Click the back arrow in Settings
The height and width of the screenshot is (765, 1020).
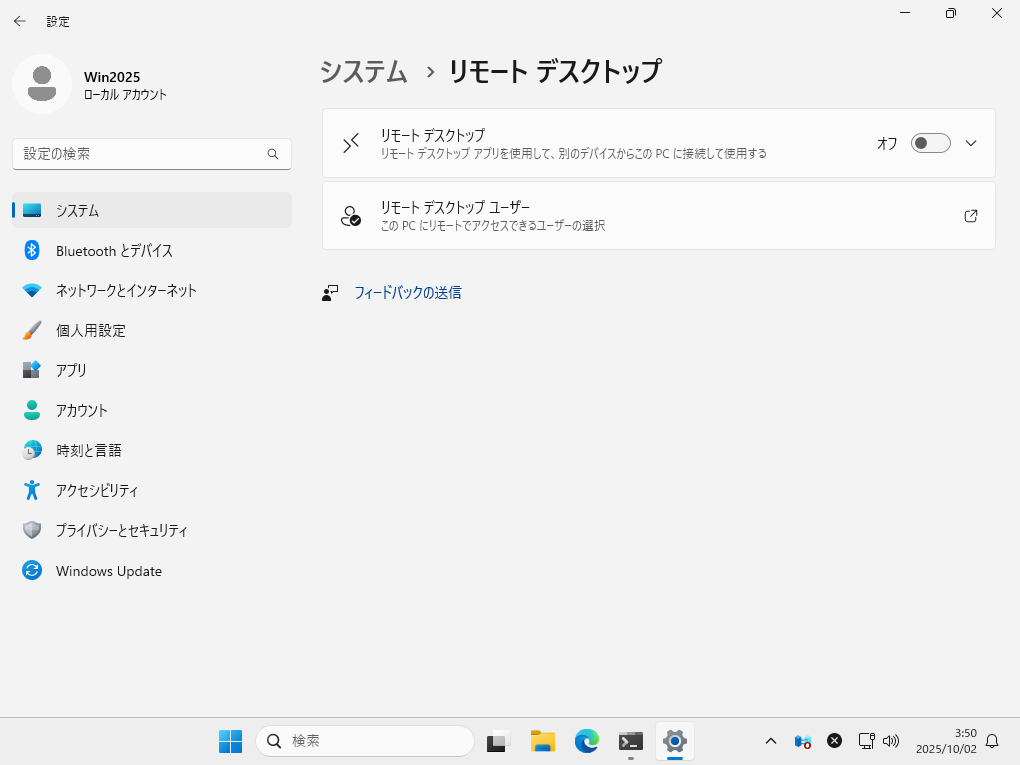[20, 20]
